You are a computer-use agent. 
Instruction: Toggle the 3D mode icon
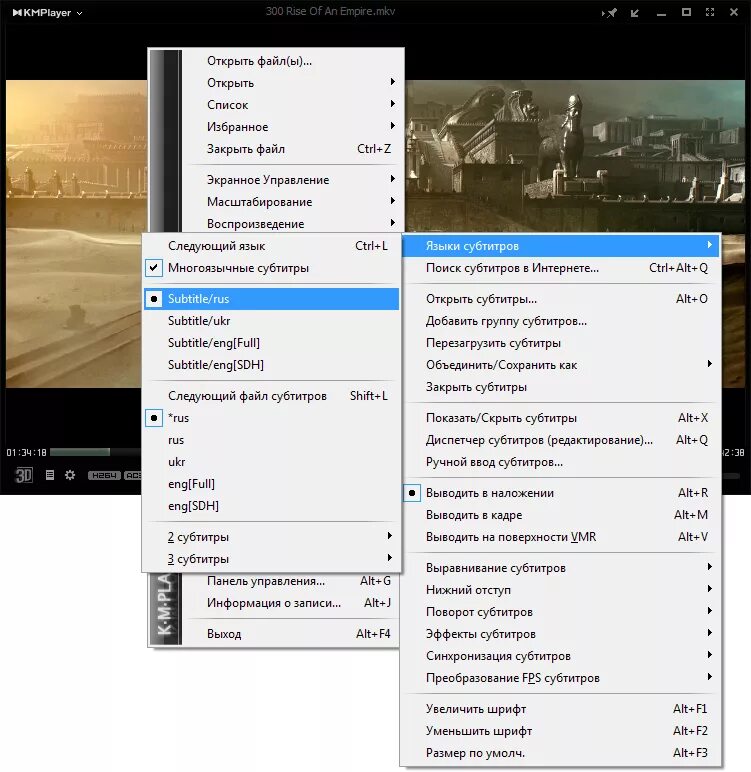(24, 475)
